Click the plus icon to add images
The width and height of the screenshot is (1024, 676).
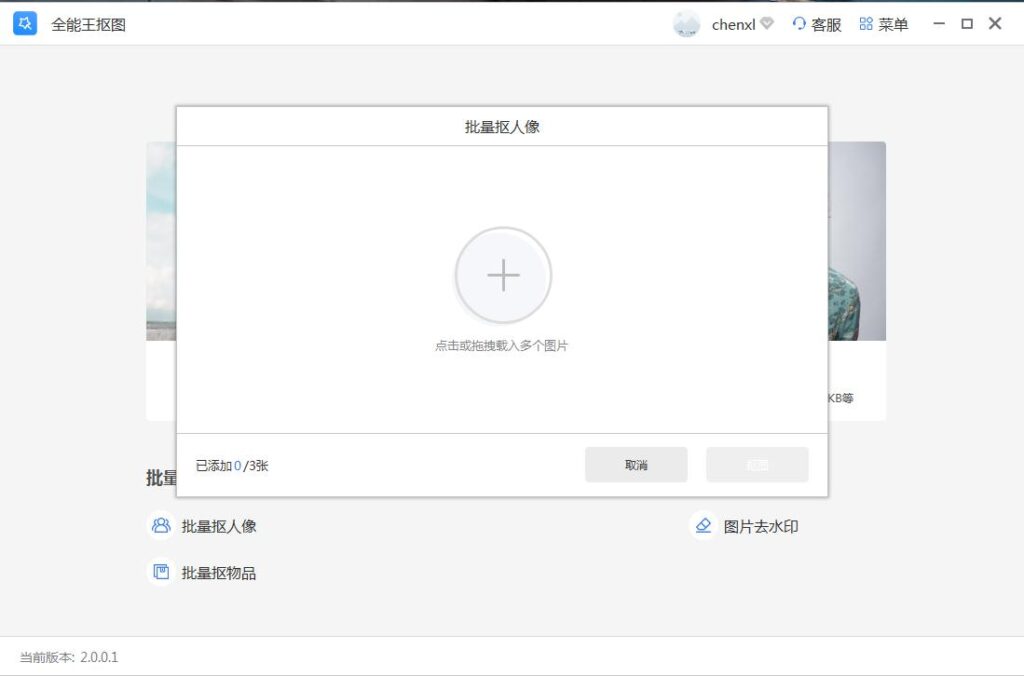click(x=503, y=275)
